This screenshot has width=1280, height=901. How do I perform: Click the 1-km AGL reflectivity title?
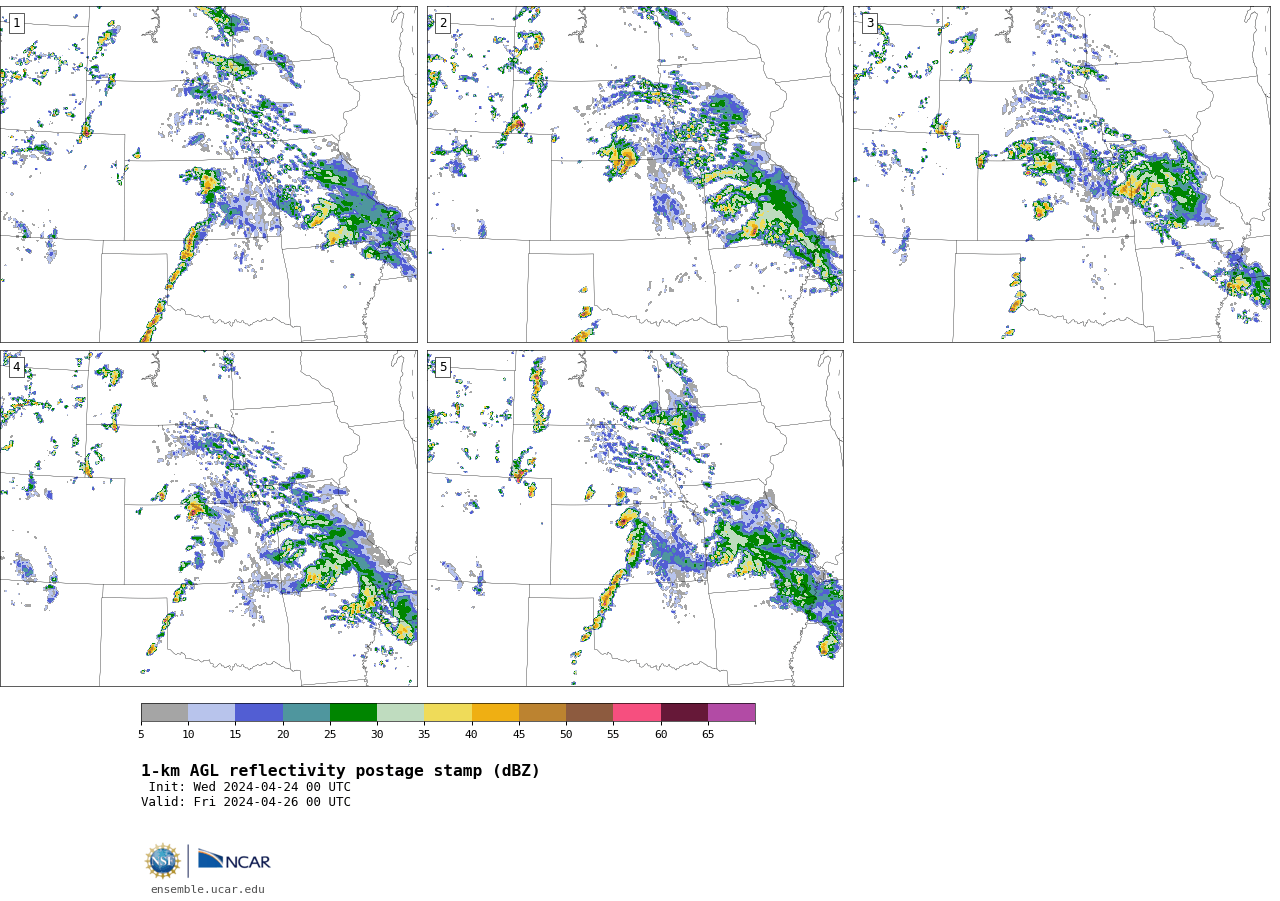coord(340,771)
